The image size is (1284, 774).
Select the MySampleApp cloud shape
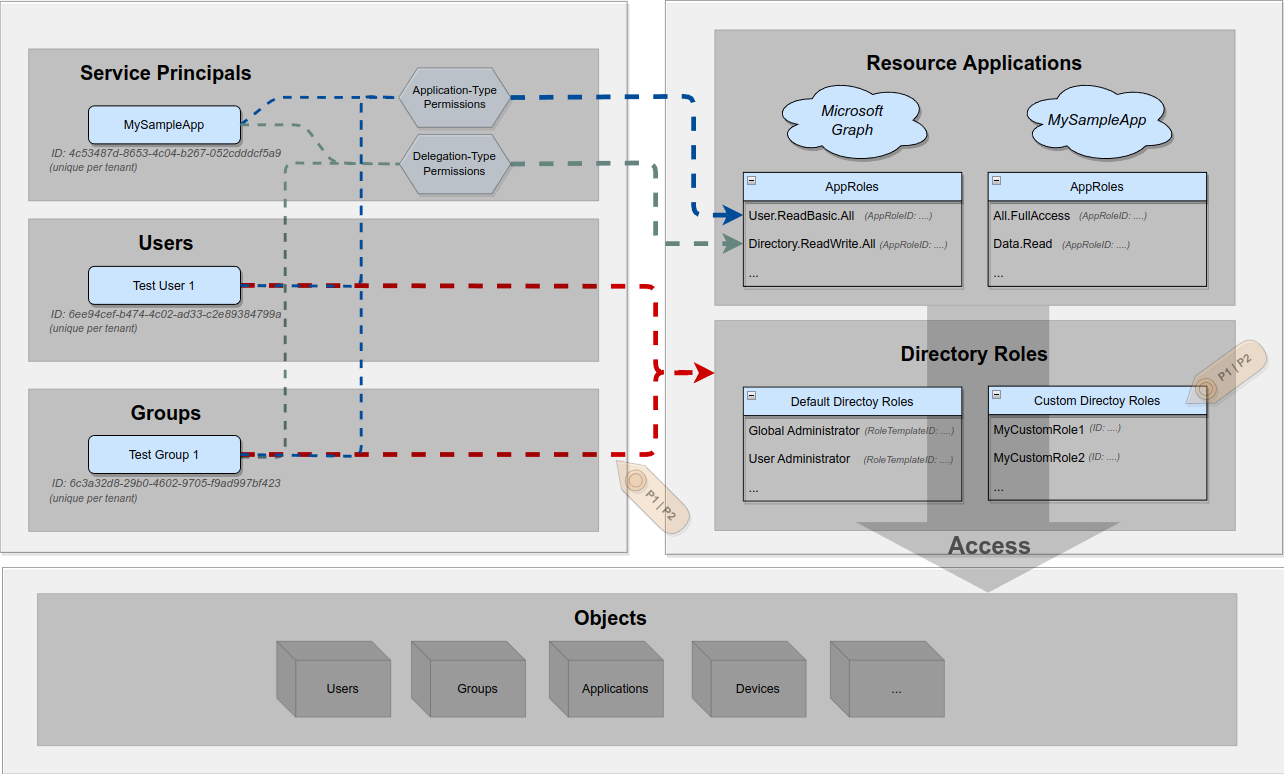coord(1098,120)
